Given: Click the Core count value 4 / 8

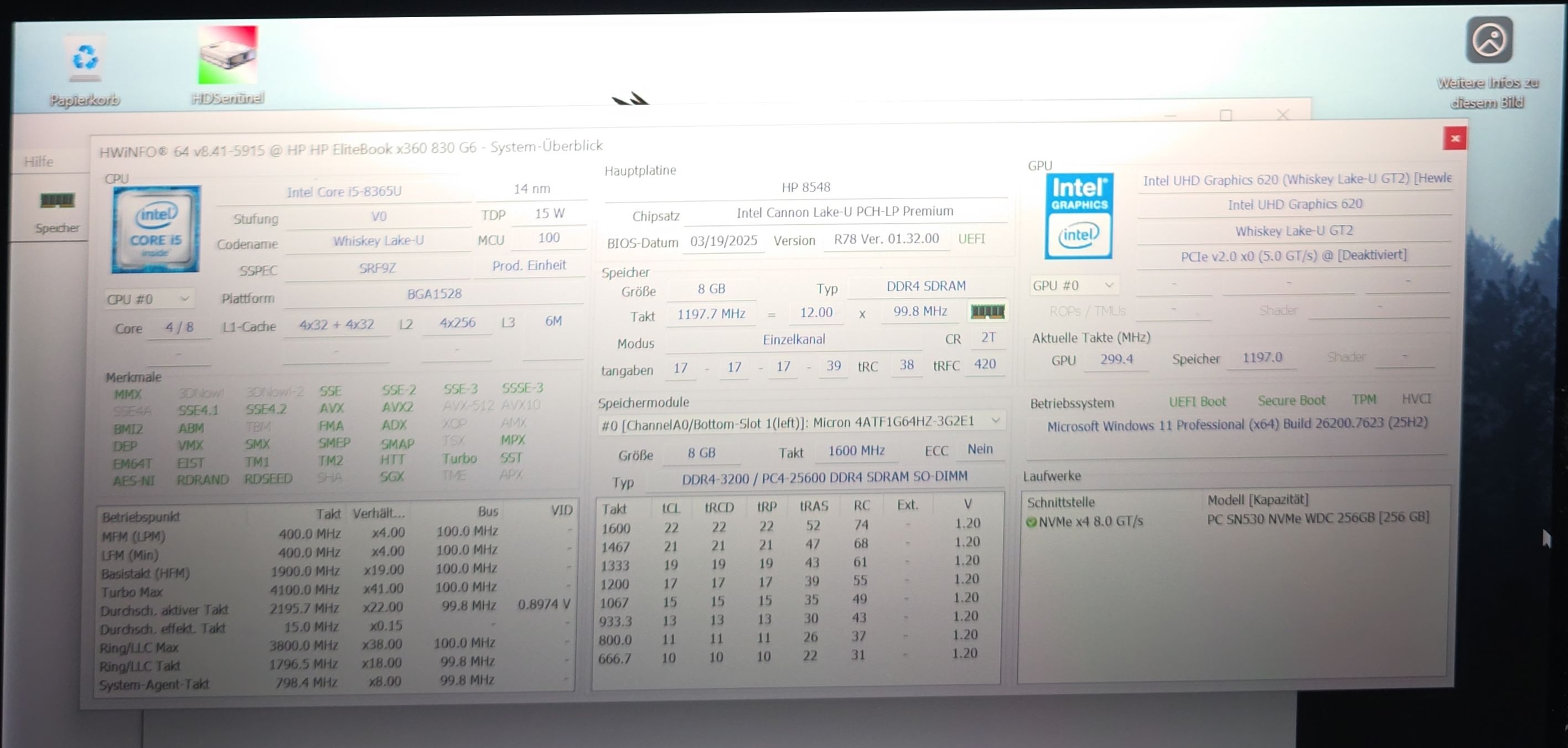Looking at the screenshot, I should (179, 327).
